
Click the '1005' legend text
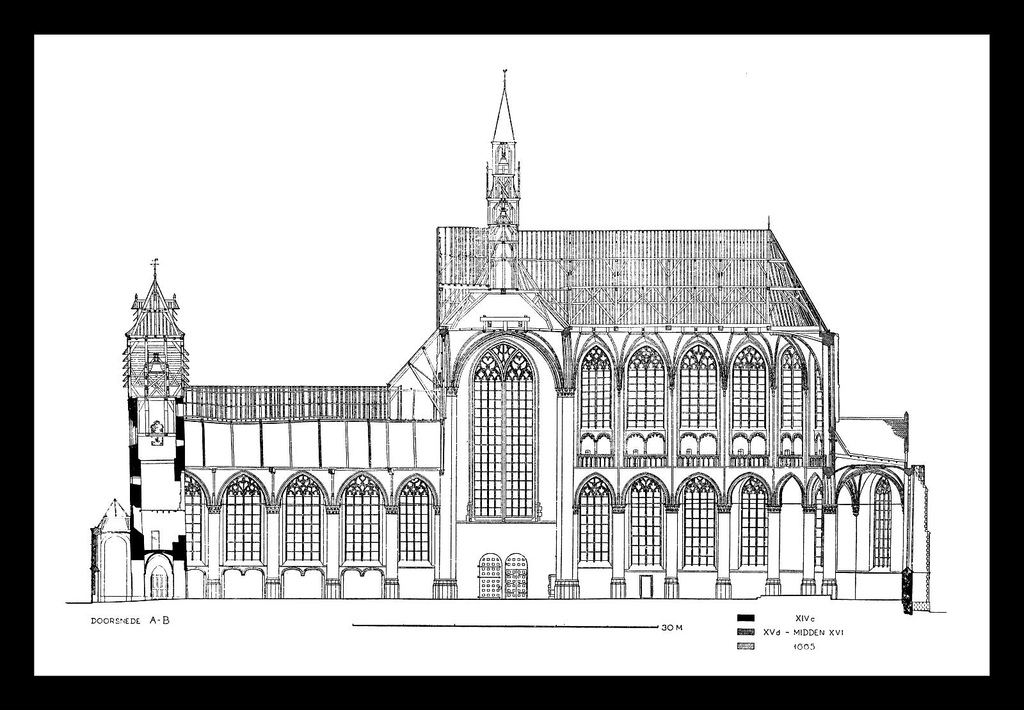click(804, 647)
